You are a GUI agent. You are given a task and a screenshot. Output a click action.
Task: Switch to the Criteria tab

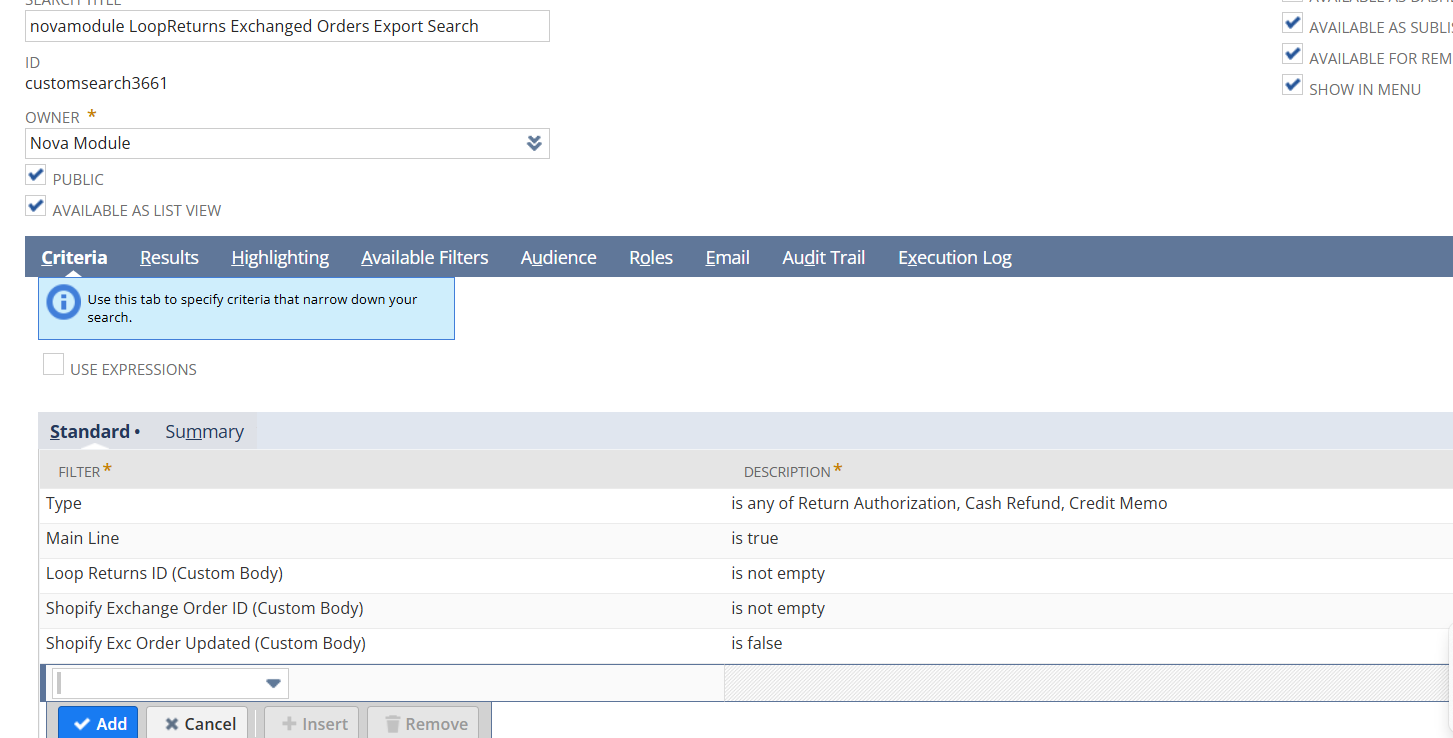pyautogui.click(x=74, y=257)
